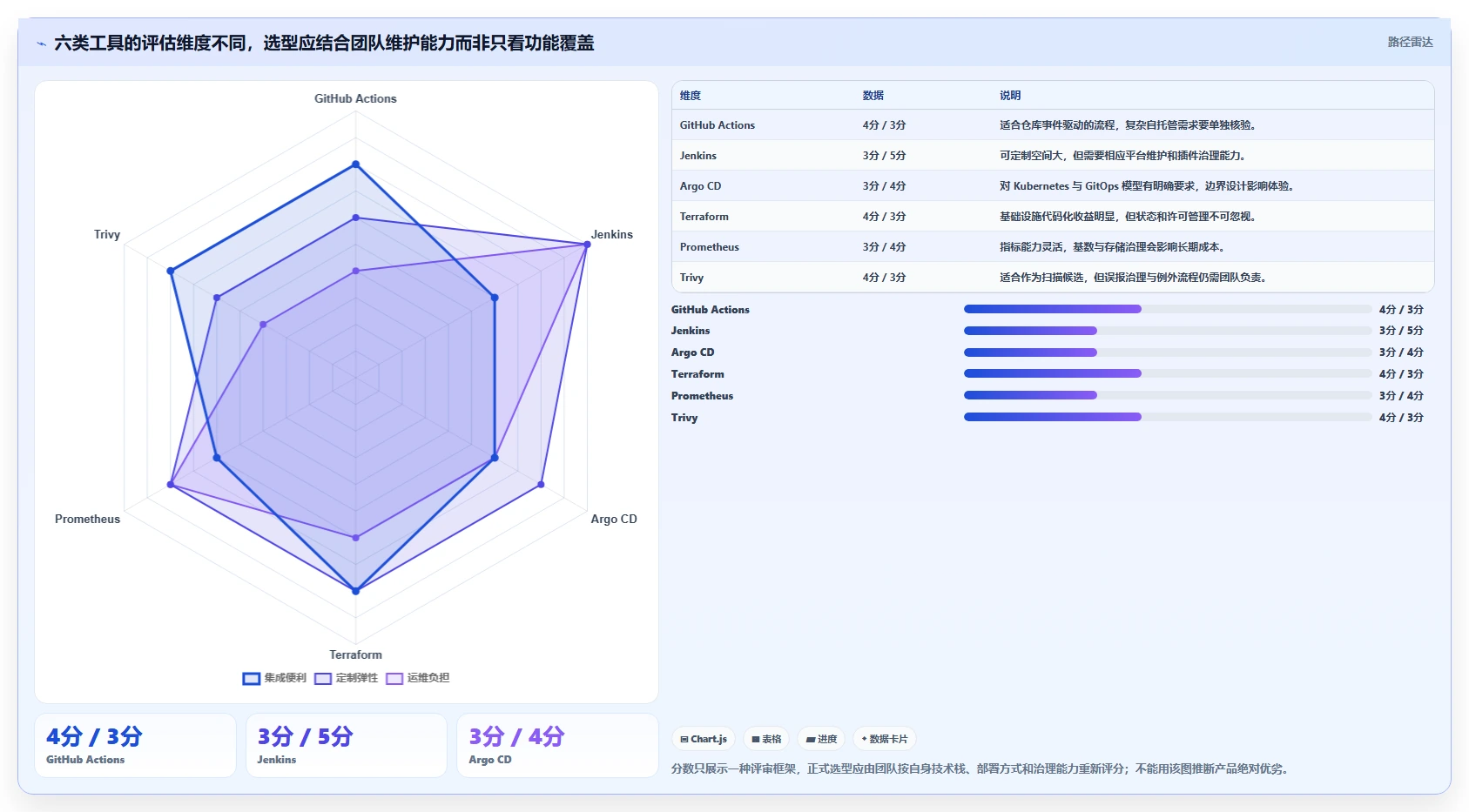Click the Jenkins radar axis label
Image resolution: width=1469 pixels, height=812 pixels.
(x=612, y=235)
